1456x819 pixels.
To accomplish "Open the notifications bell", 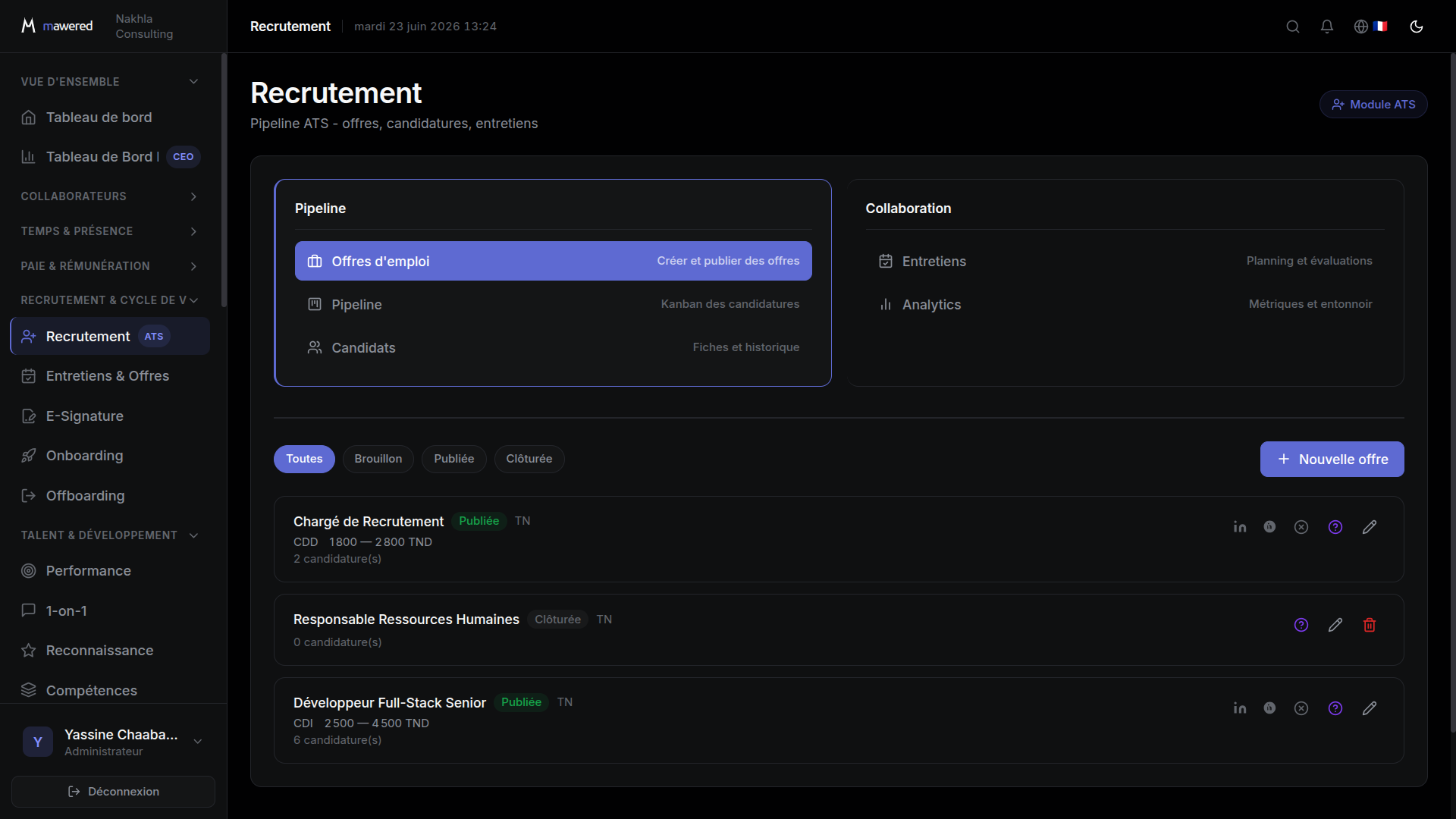I will [1327, 27].
